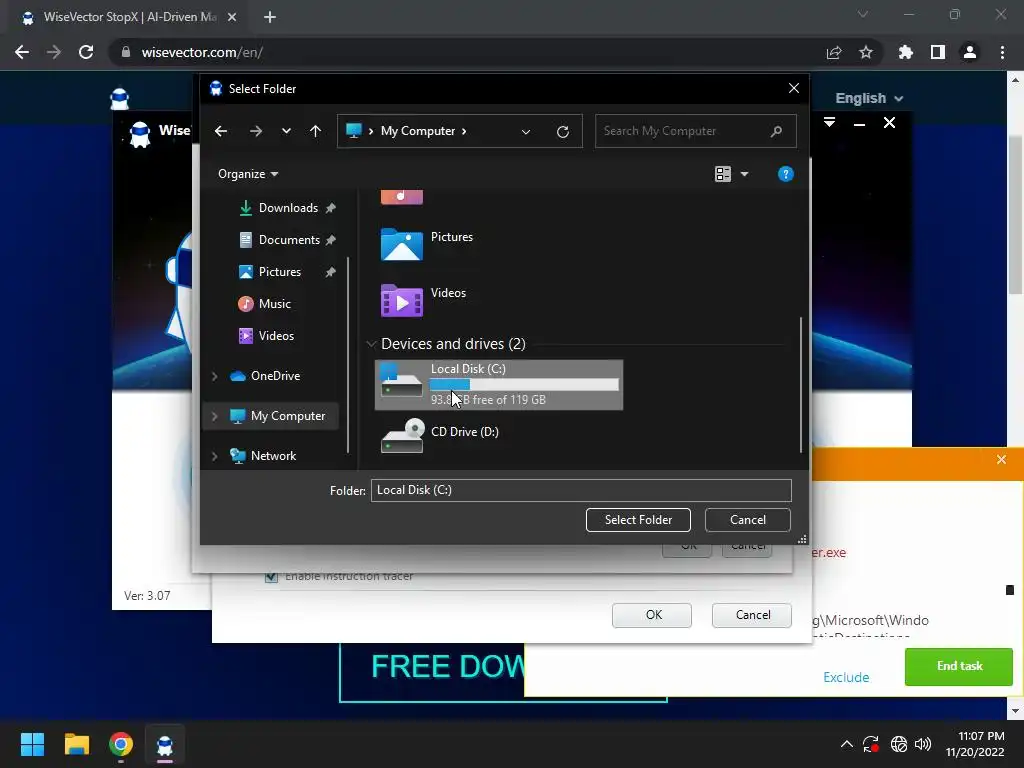Select Videos in the sidebar
This screenshot has height=768, width=1024.
tap(276, 336)
